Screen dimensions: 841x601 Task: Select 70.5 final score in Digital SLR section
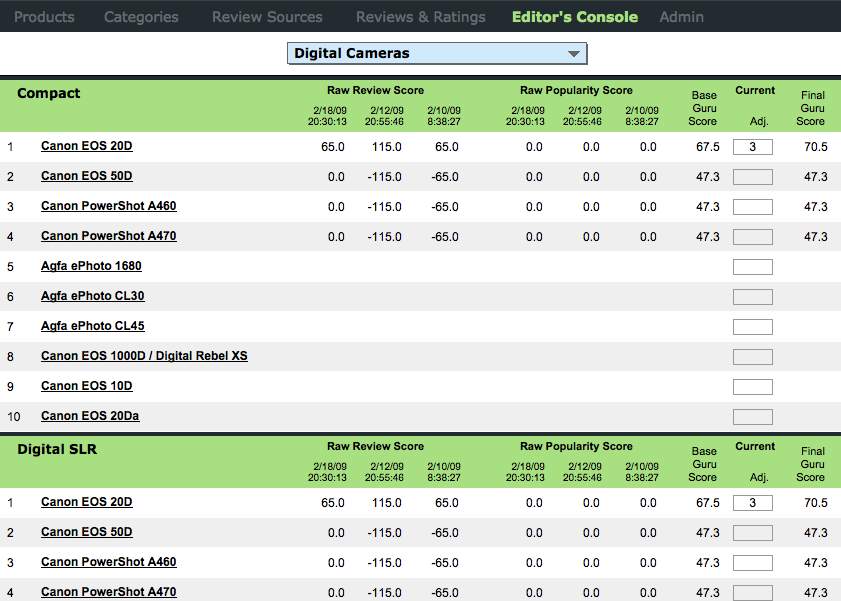tap(816, 503)
